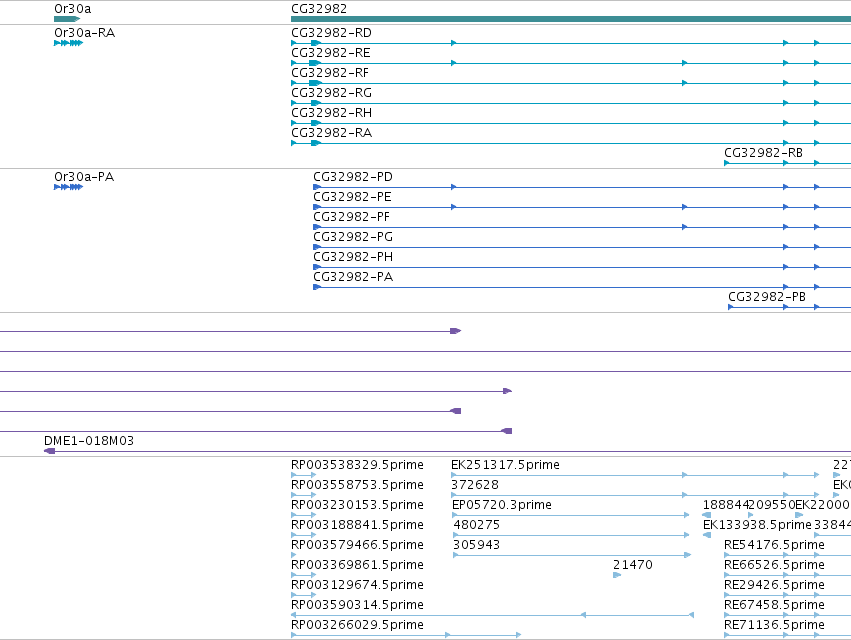
Task: Select feature 305943
Action: point(477,546)
